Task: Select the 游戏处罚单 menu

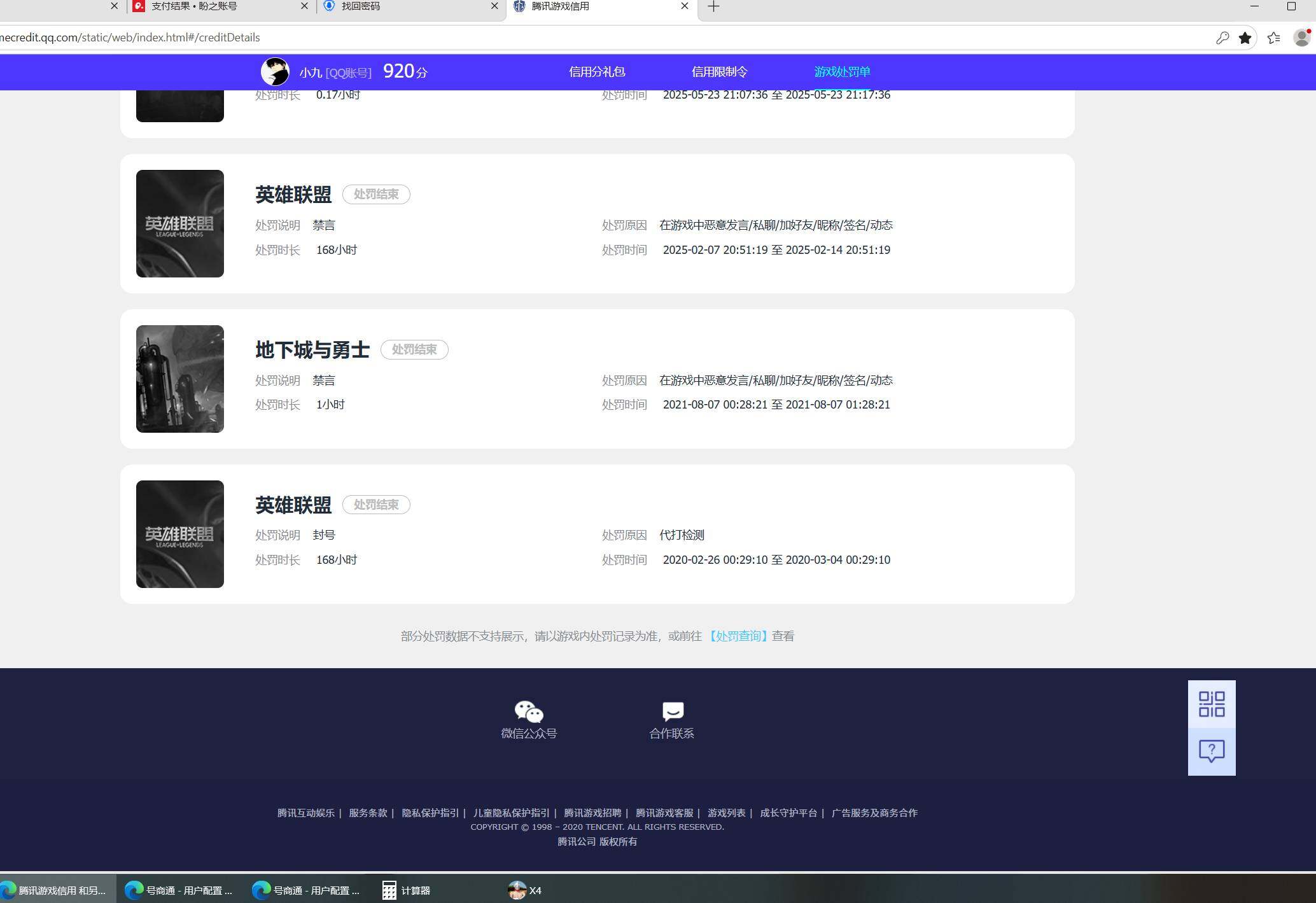Action: (x=842, y=72)
